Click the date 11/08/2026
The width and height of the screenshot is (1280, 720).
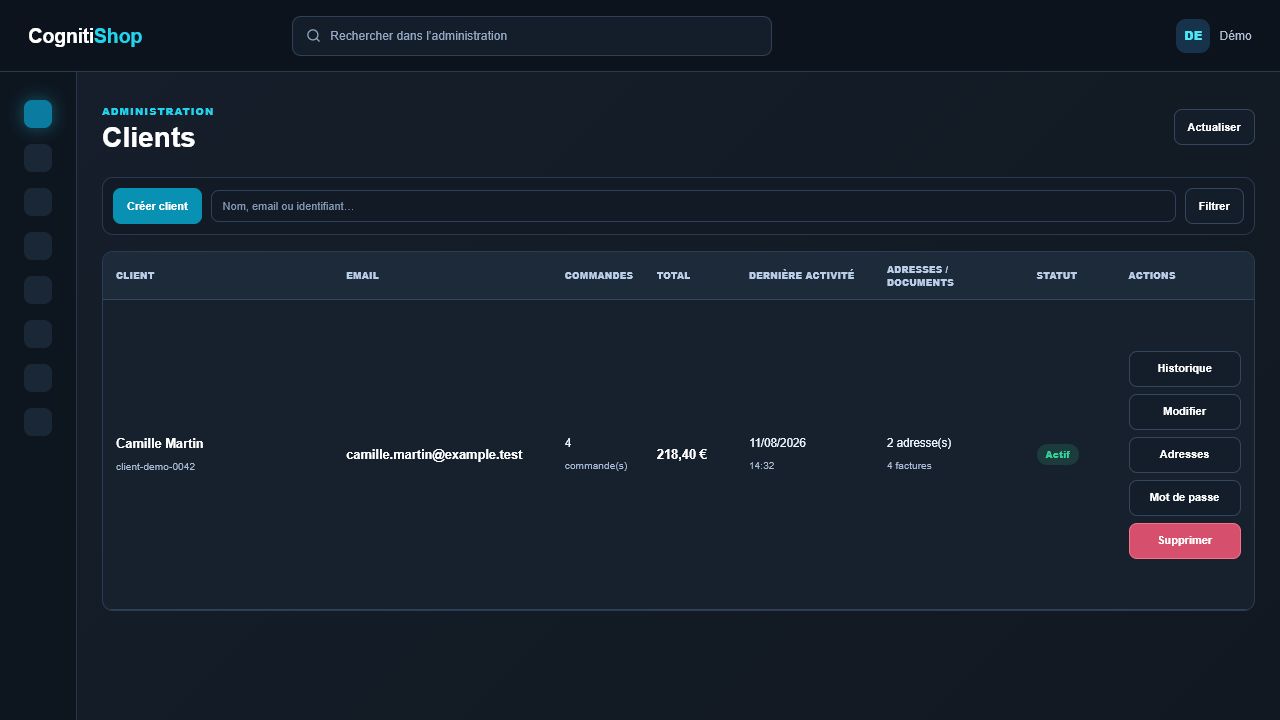point(777,443)
